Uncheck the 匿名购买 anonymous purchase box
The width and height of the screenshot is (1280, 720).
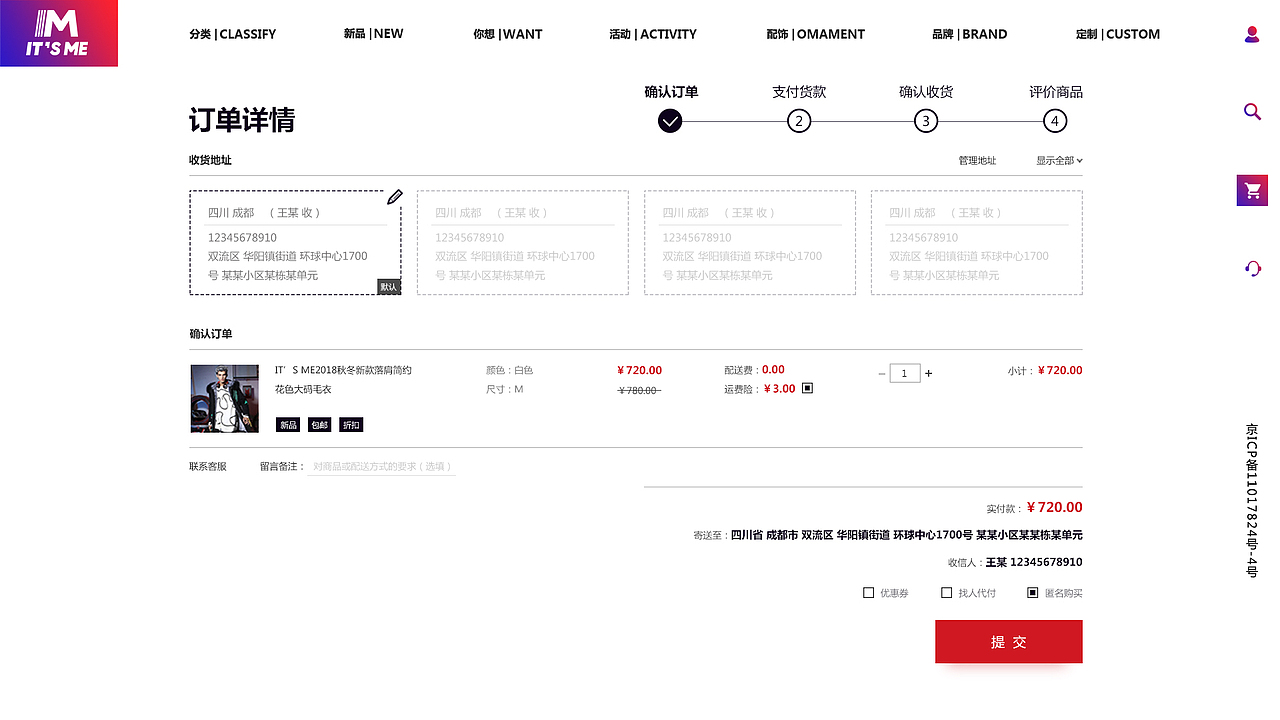point(1033,593)
